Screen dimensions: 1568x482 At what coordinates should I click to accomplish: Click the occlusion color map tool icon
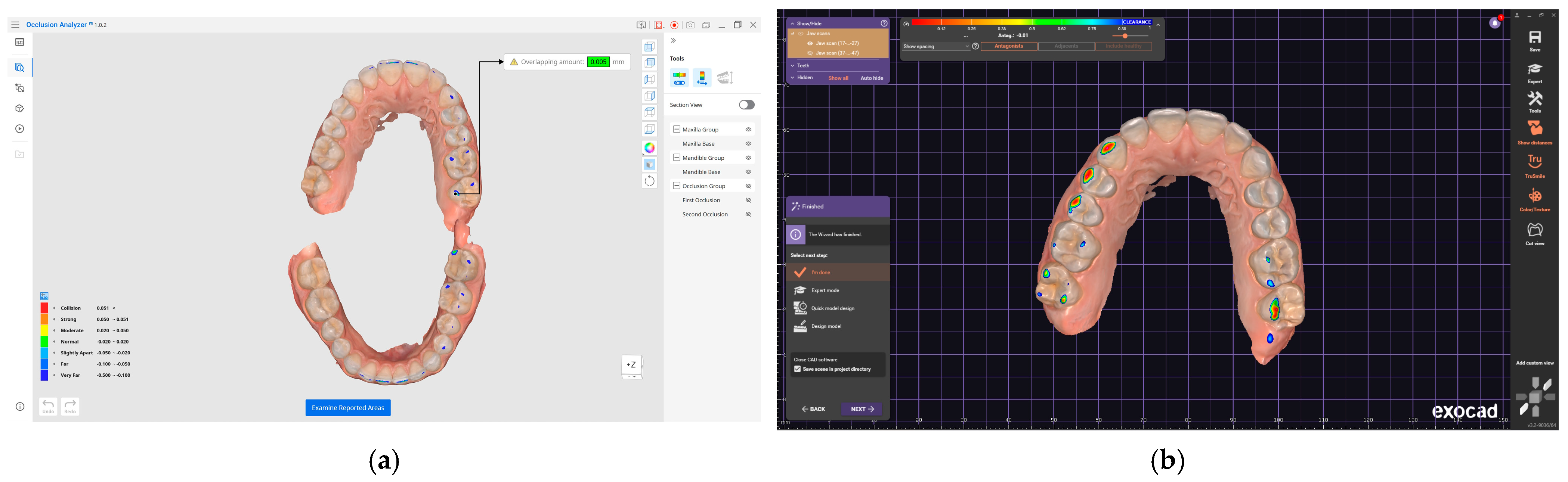(x=679, y=78)
